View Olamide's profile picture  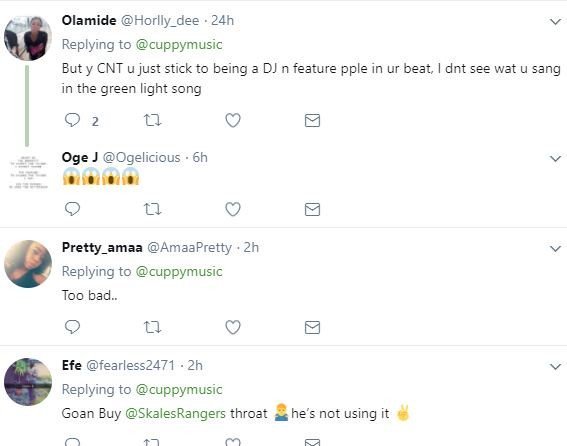[28, 37]
